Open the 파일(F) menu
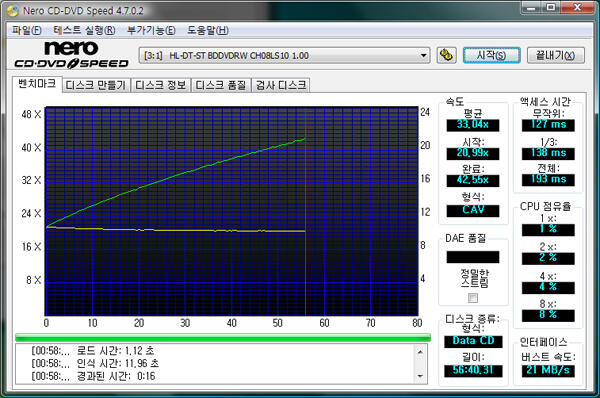 coord(26,30)
